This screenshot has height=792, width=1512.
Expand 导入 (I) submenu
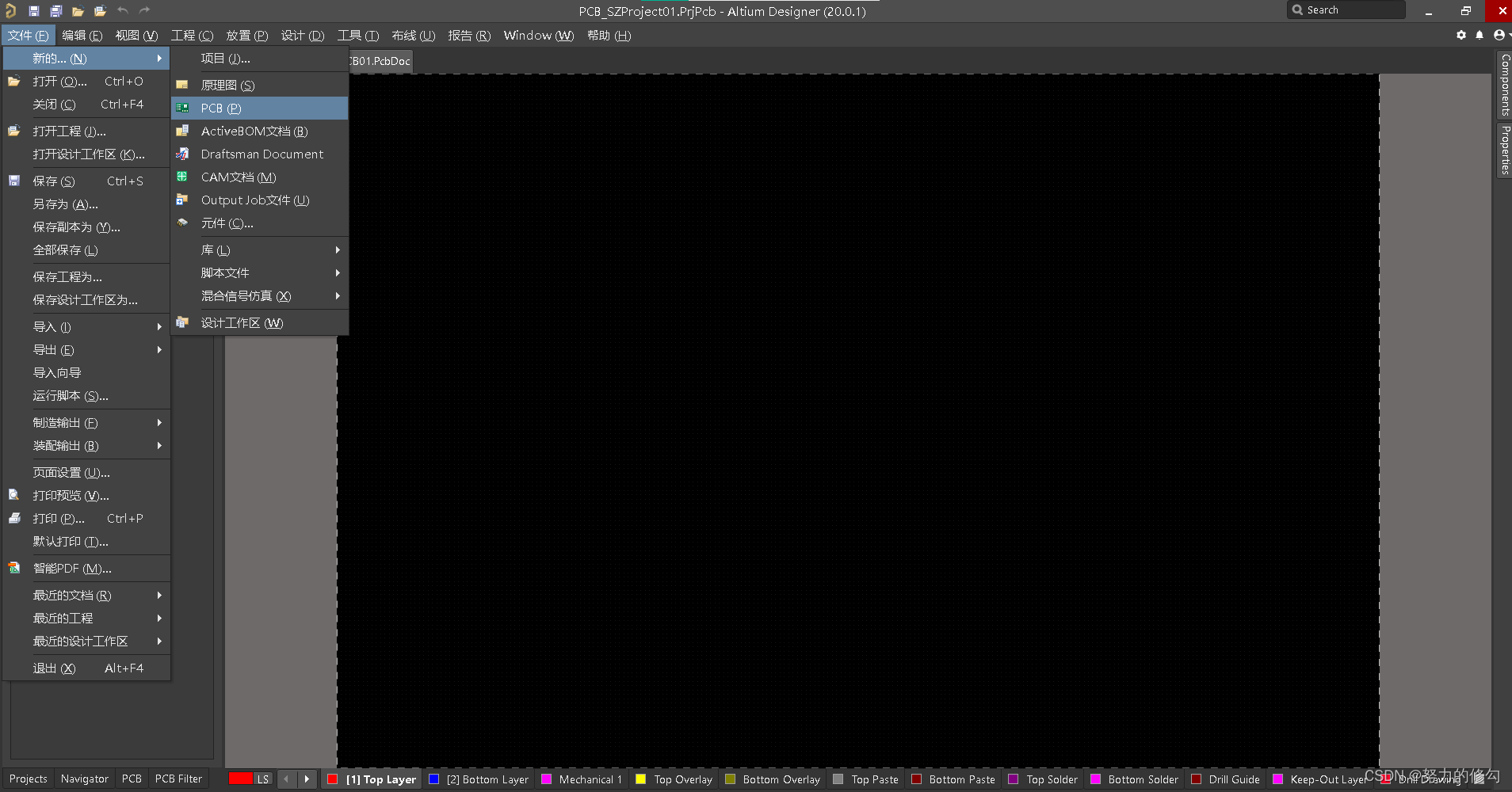[x=86, y=326]
